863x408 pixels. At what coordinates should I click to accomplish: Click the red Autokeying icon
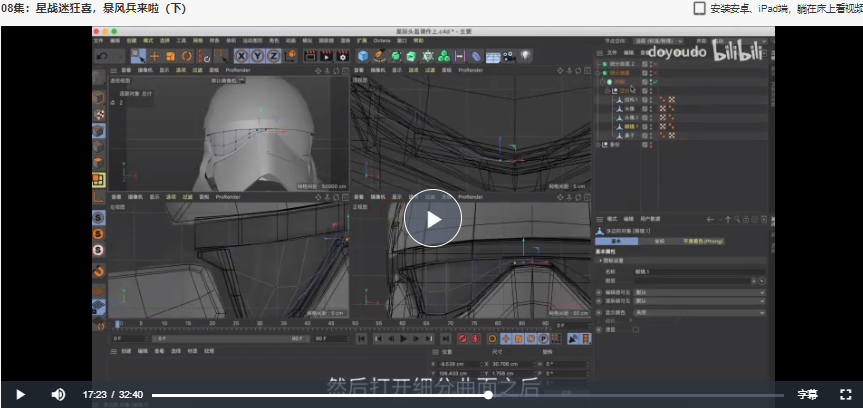point(475,339)
